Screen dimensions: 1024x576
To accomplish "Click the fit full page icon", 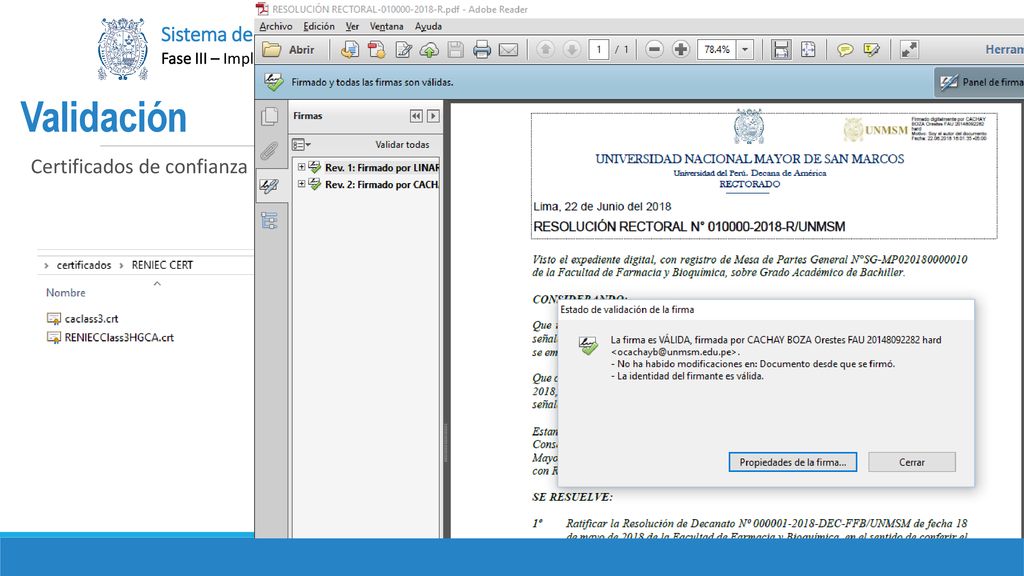I will (x=808, y=50).
